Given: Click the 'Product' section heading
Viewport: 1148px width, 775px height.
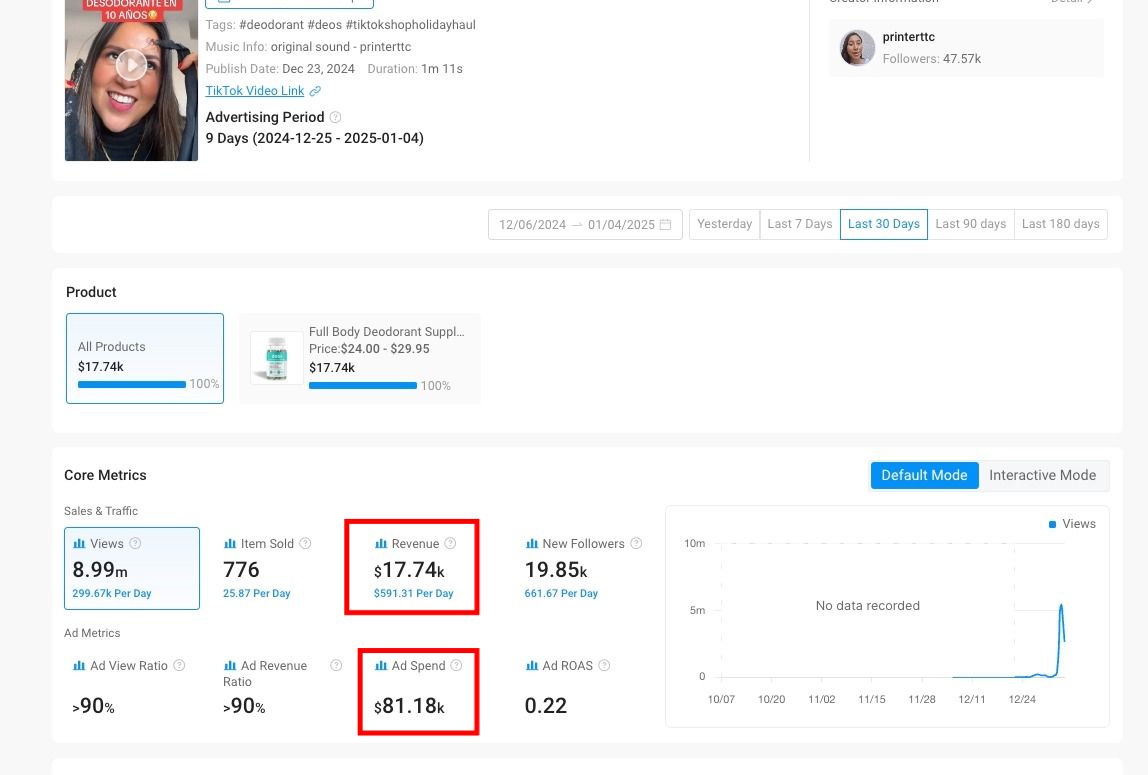Looking at the screenshot, I should pyautogui.click(x=92, y=293).
